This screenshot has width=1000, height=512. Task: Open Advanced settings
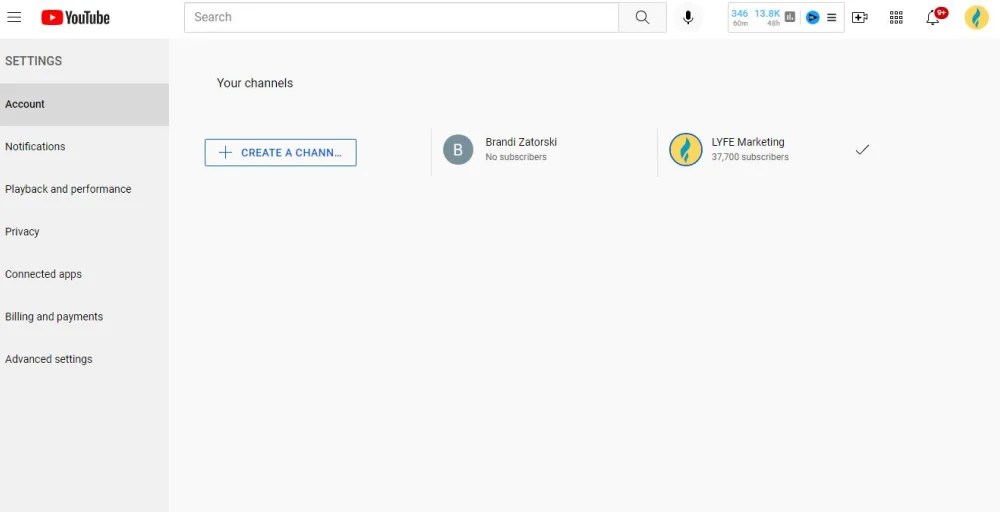84,359
